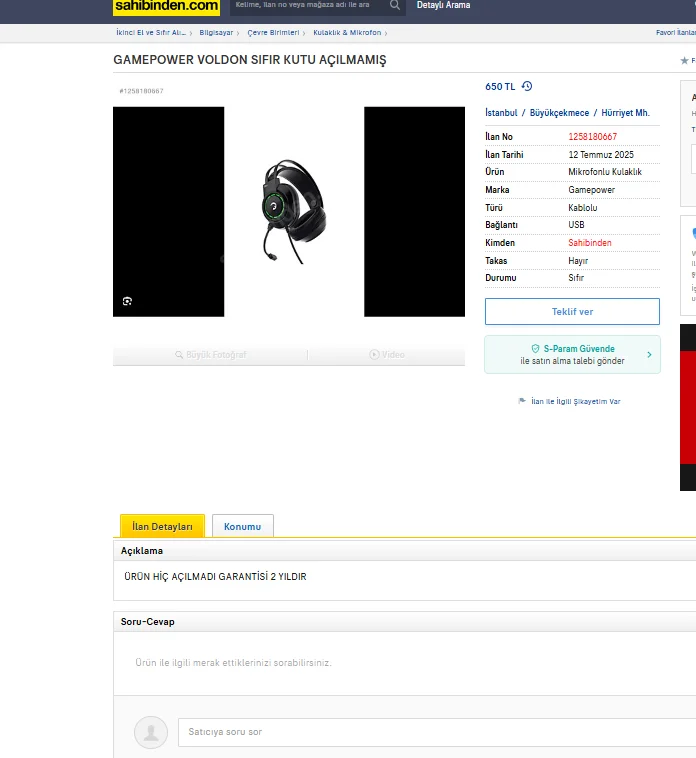The width and height of the screenshot is (696, 758).
Task: Report listing via İlan ile İlgili Şikayetim Var
Action: (576, 401)
